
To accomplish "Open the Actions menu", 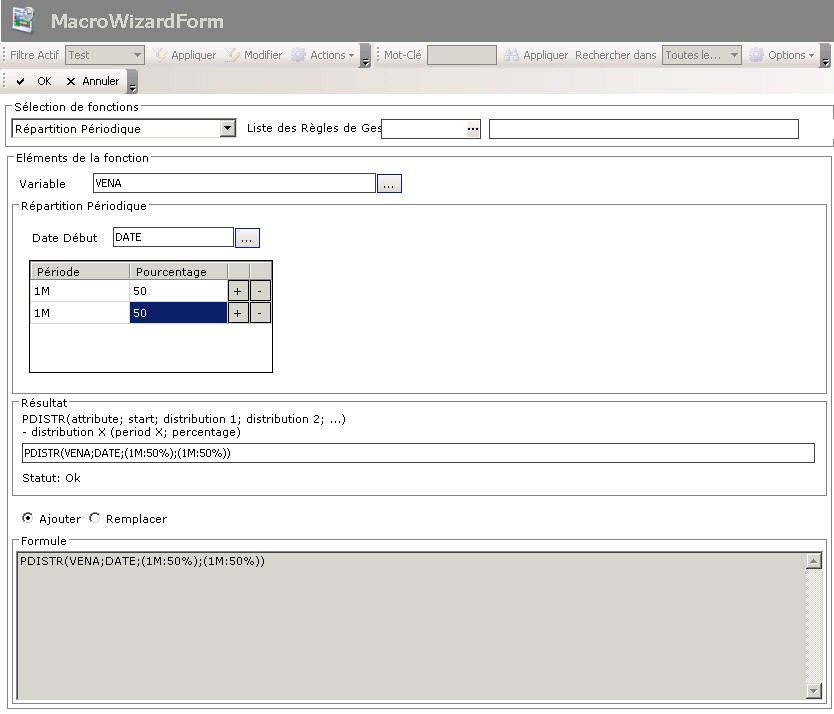I will [x=324, y=55].
